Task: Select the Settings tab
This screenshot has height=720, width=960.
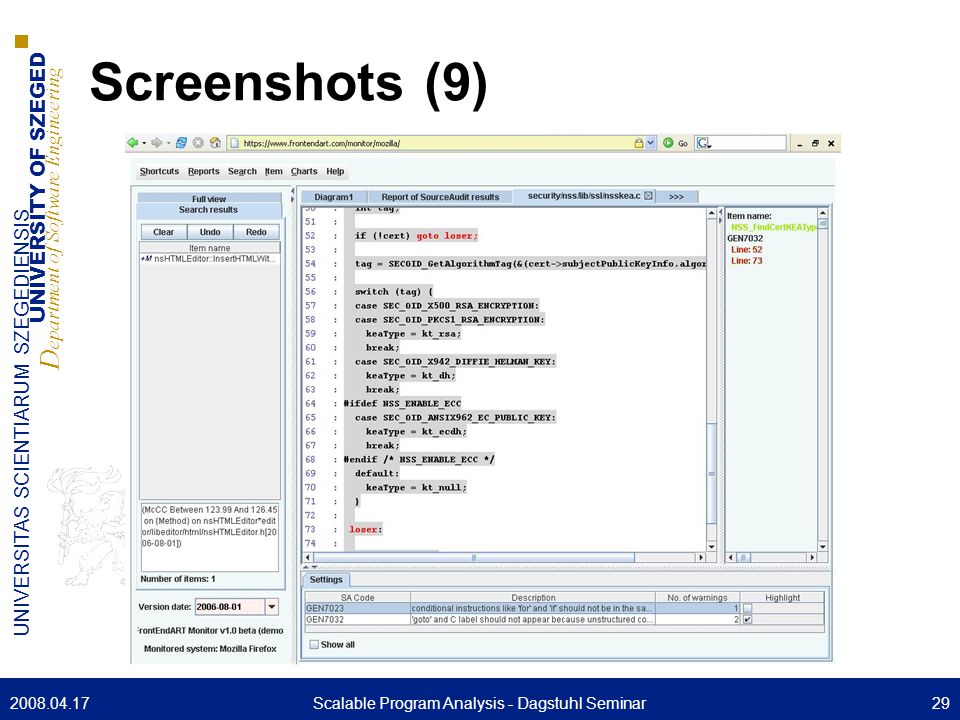Action: coord(326,580)
